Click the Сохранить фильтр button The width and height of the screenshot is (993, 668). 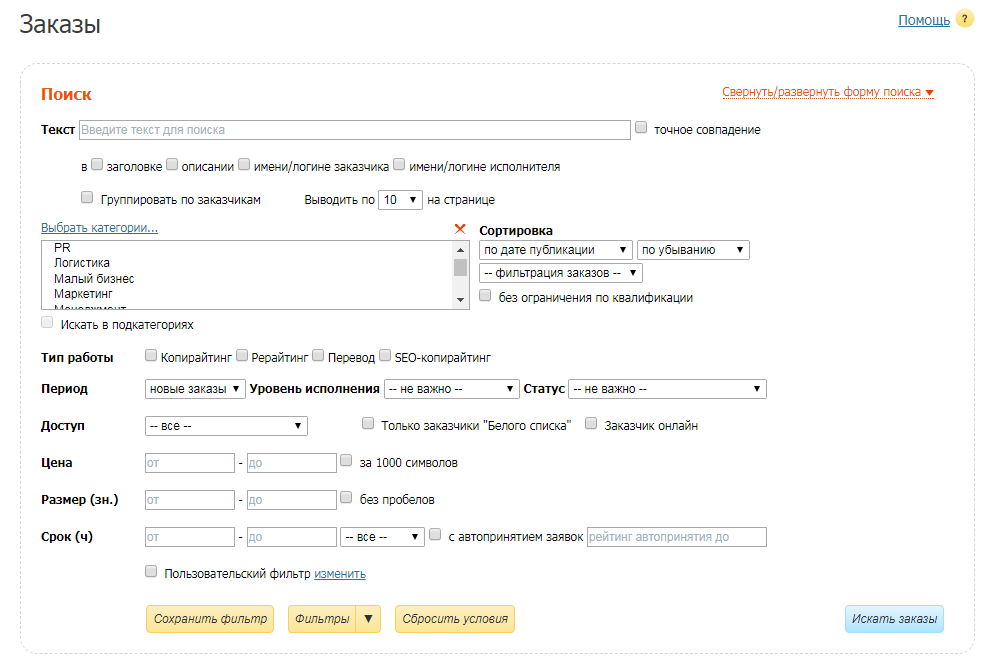[210, 619]
